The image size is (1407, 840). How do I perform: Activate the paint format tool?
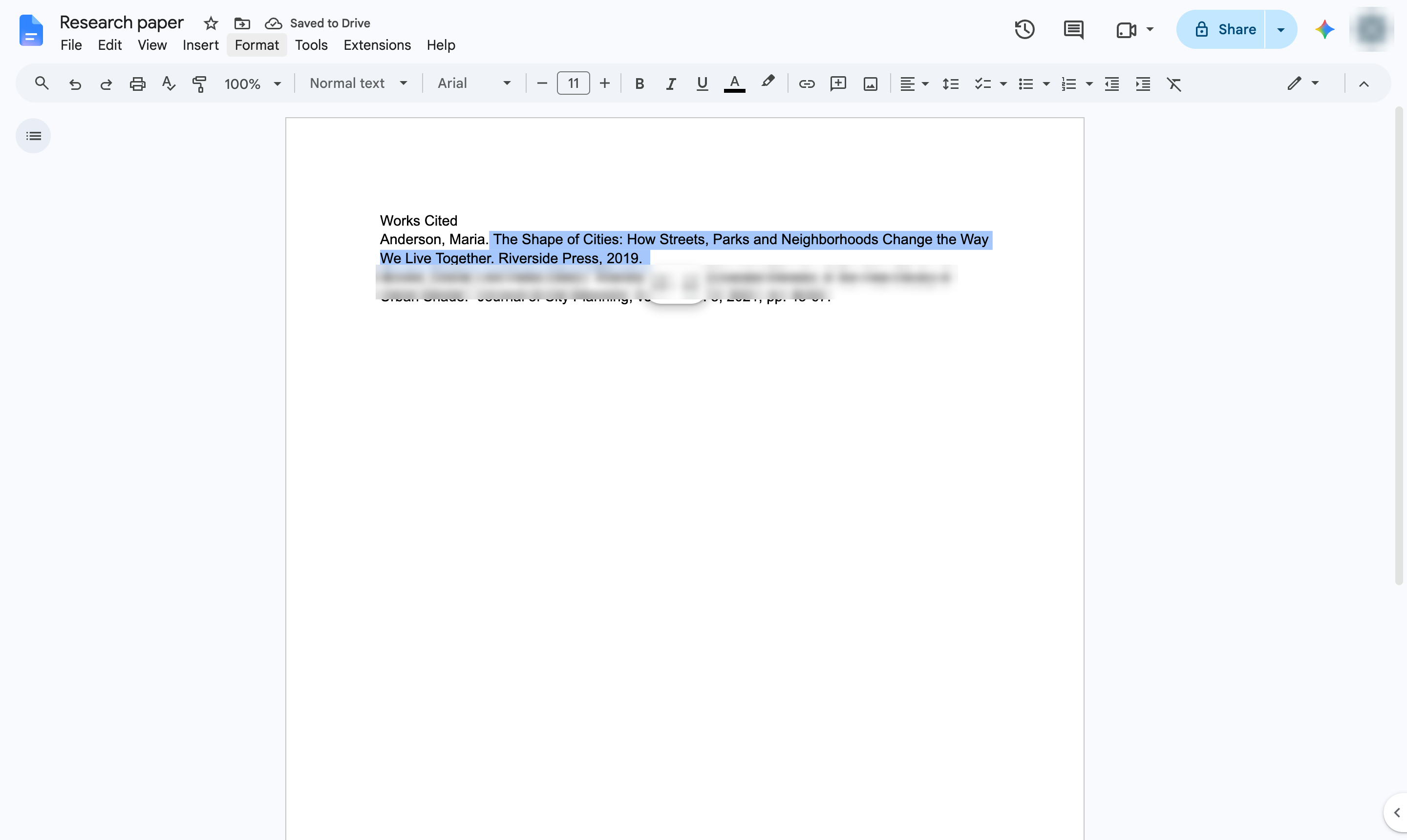[x=199, y=84]
